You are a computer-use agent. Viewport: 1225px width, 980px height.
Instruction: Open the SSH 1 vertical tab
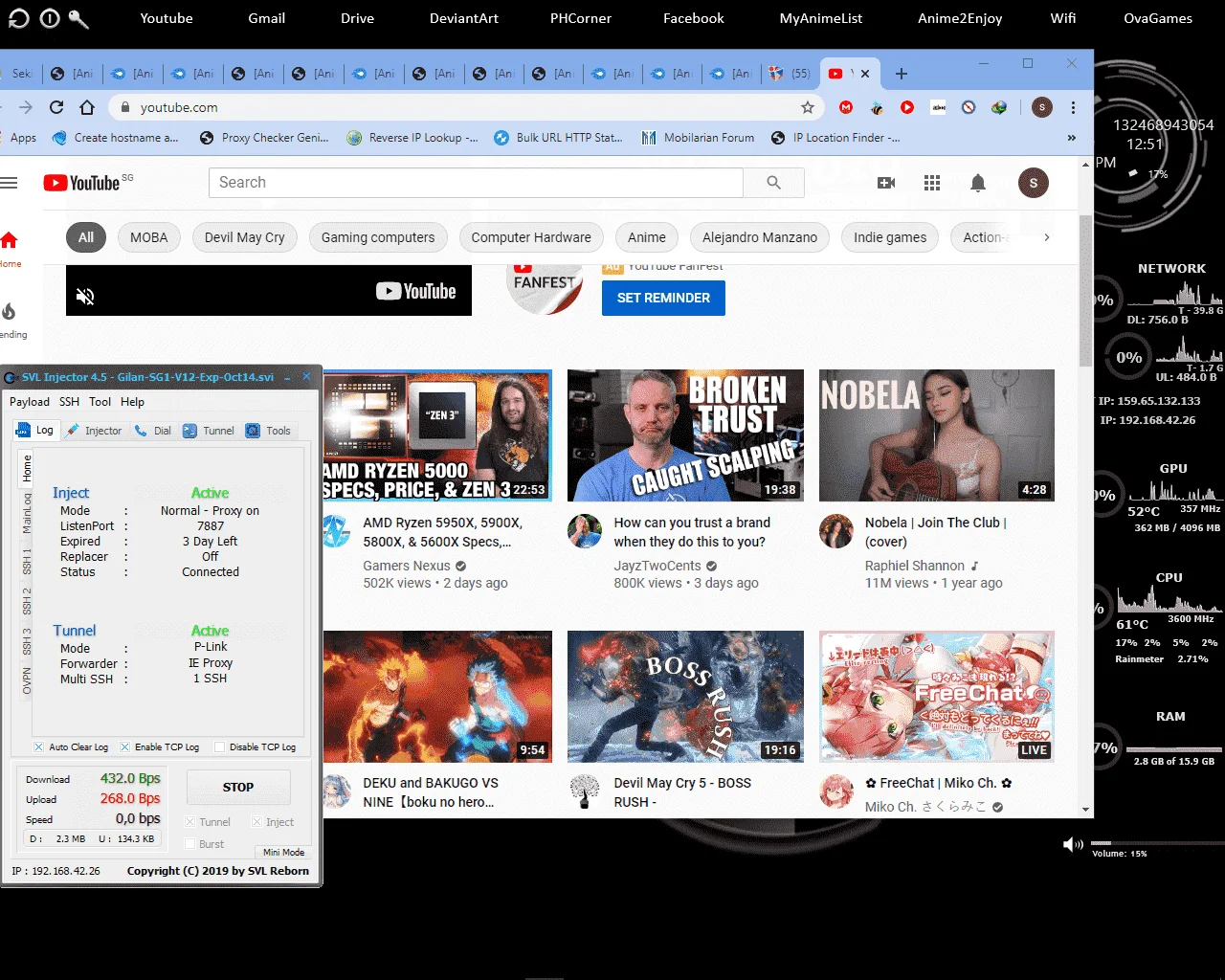point(27,562)
